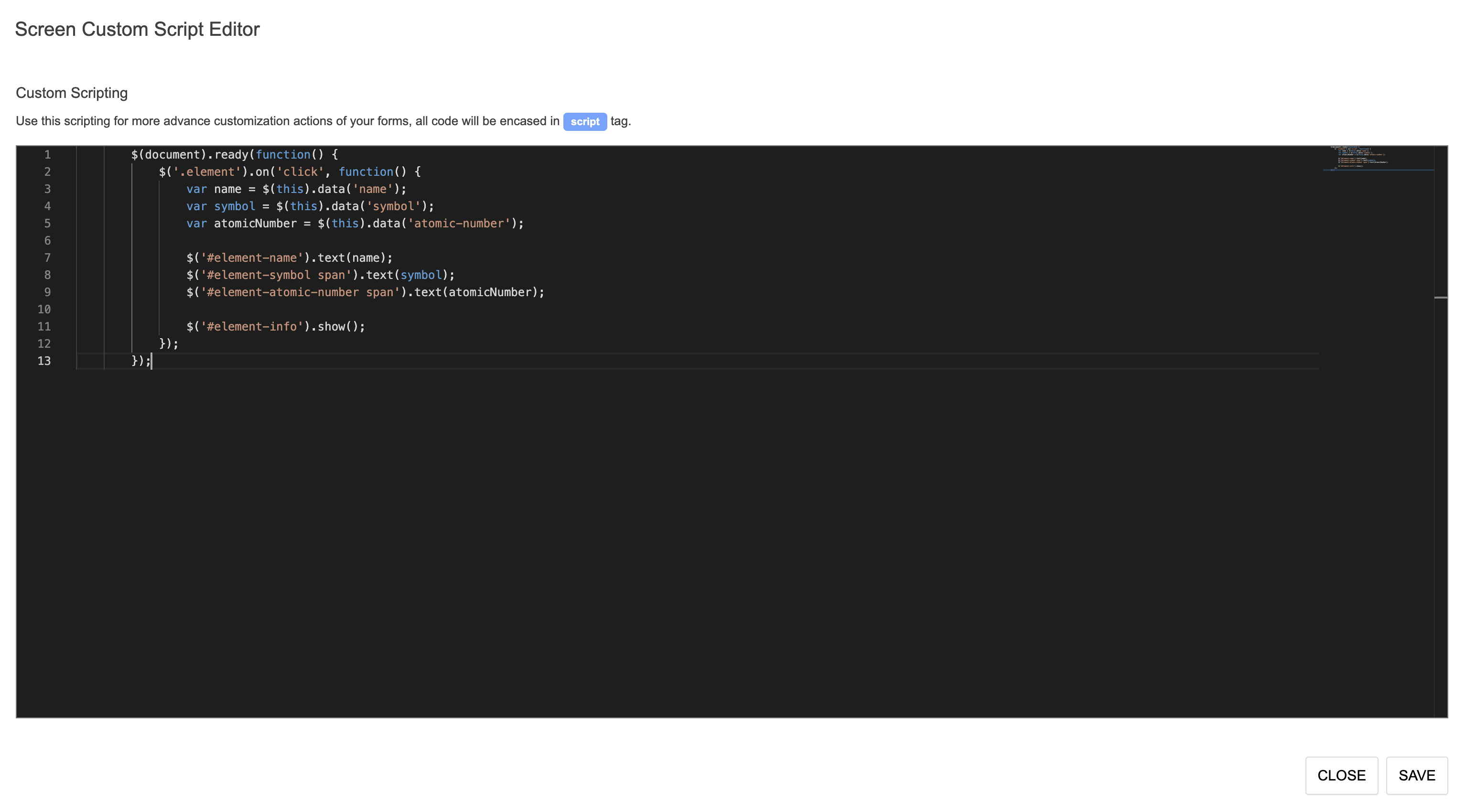
Task: Click line number 5 in gutter
Action: click(x=47, y=223)
